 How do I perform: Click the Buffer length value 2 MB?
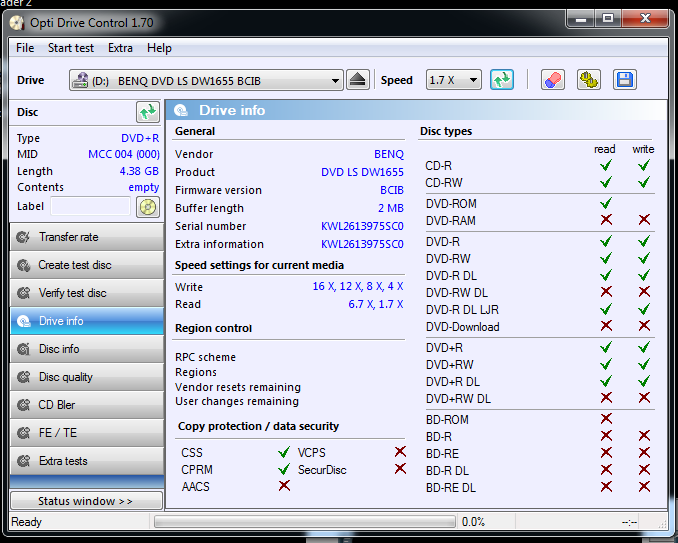point(390,208)
